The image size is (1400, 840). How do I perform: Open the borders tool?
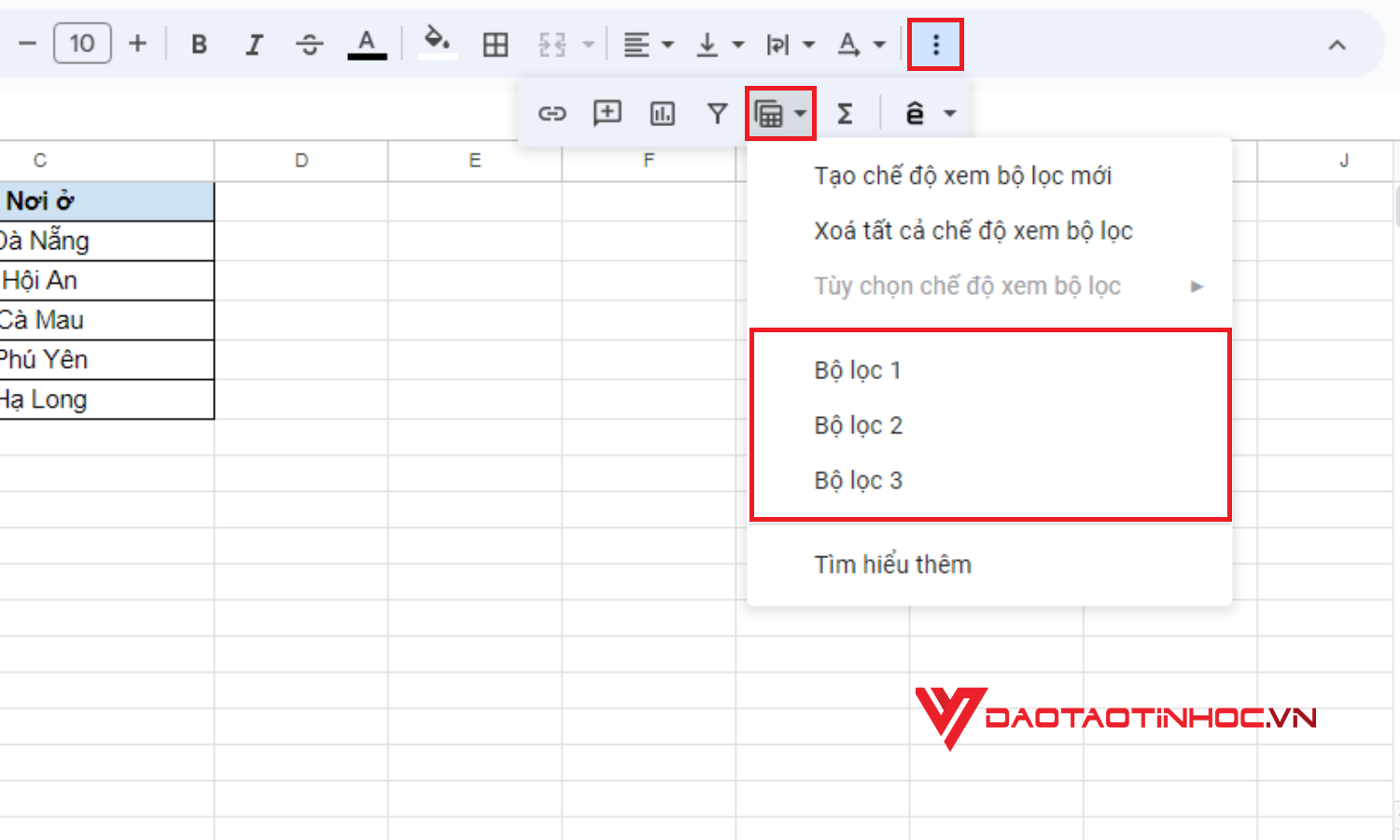coord(496,43)
